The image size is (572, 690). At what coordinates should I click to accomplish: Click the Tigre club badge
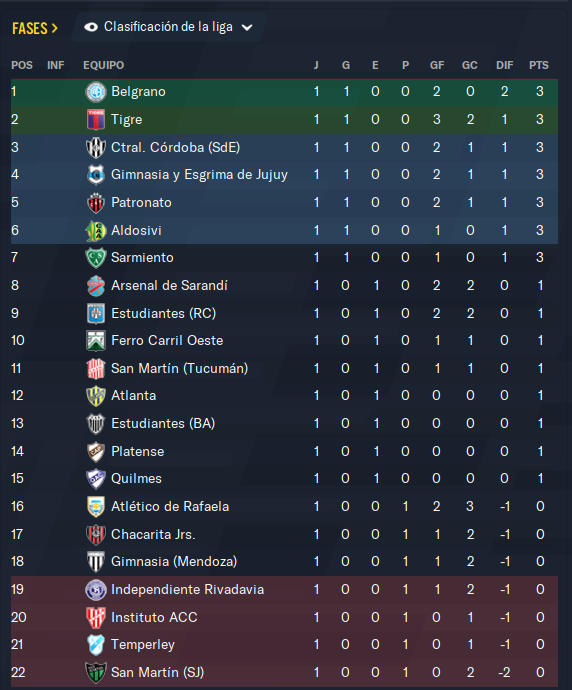95,120
